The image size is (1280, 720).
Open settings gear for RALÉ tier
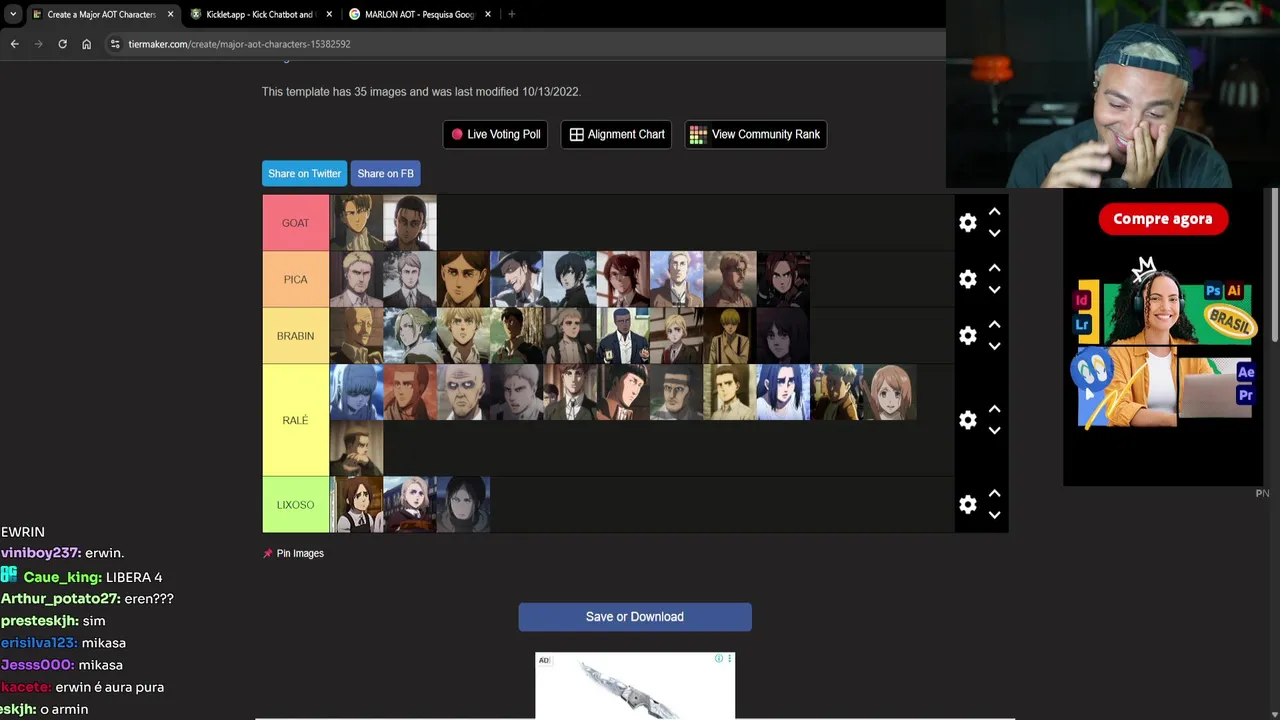click(968, 420)
